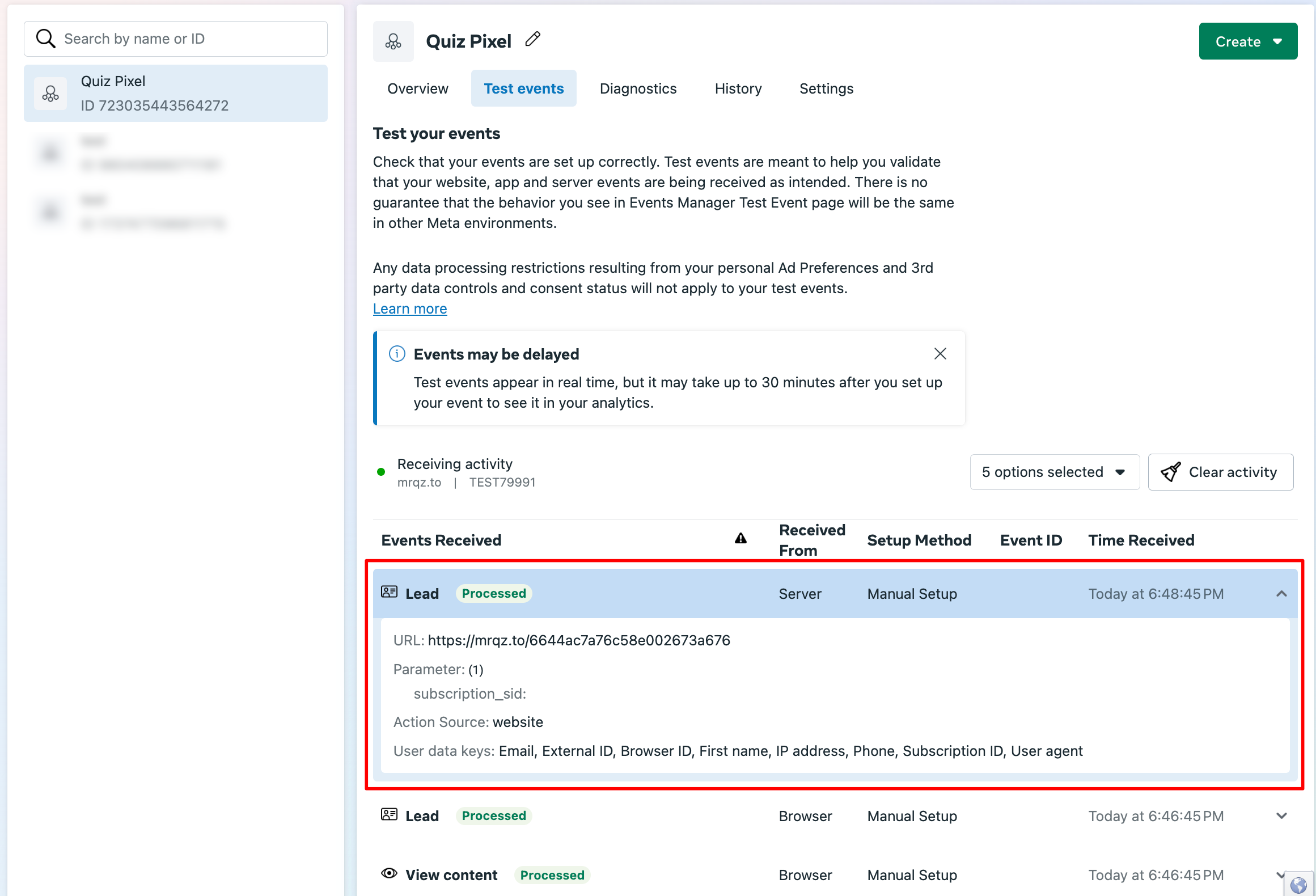Click the Lead icon in the Browser row
The height and width of the screenshot is (896, 1316).
tap(389, 815)
